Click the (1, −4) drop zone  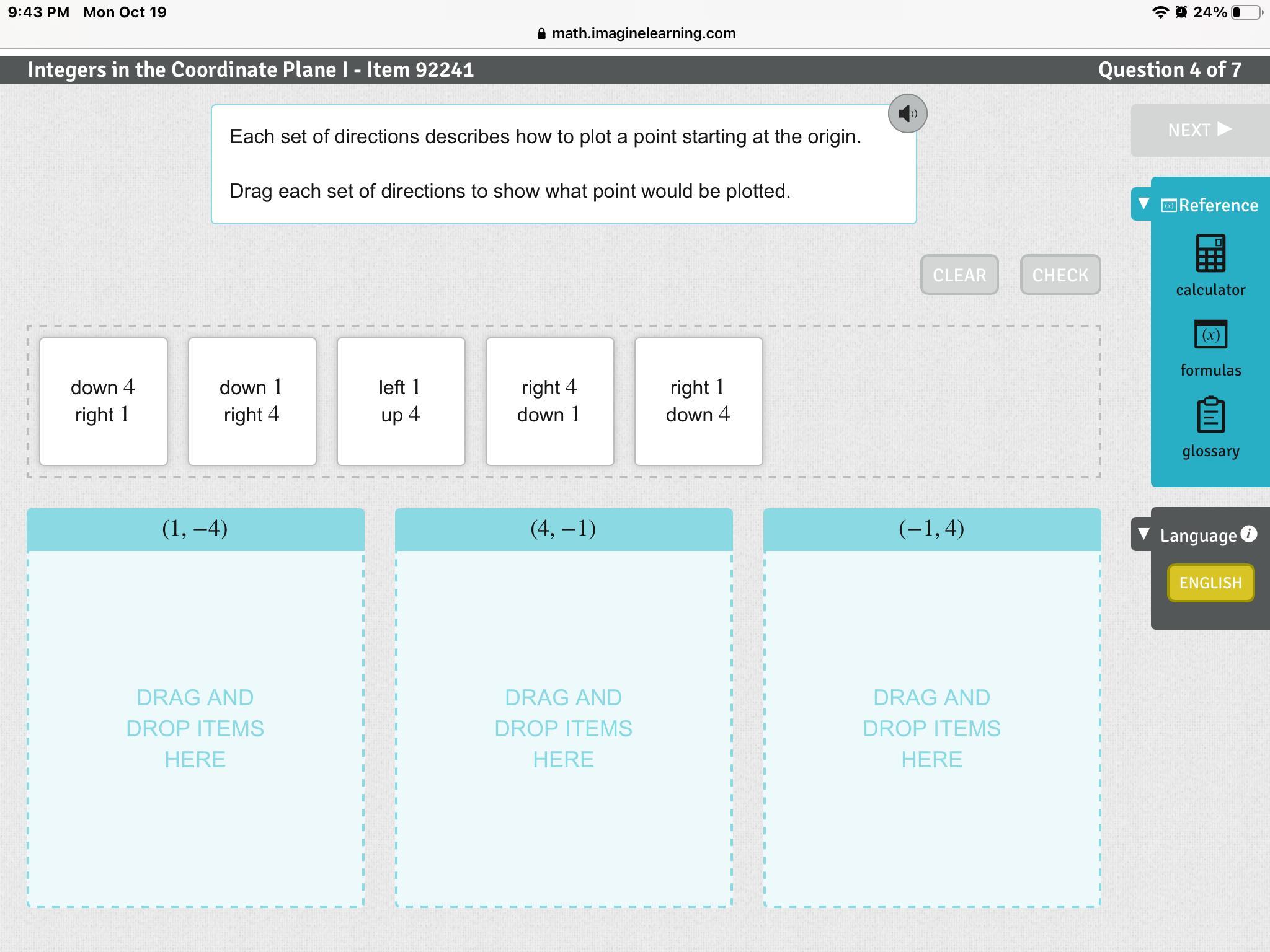point(195,728)
